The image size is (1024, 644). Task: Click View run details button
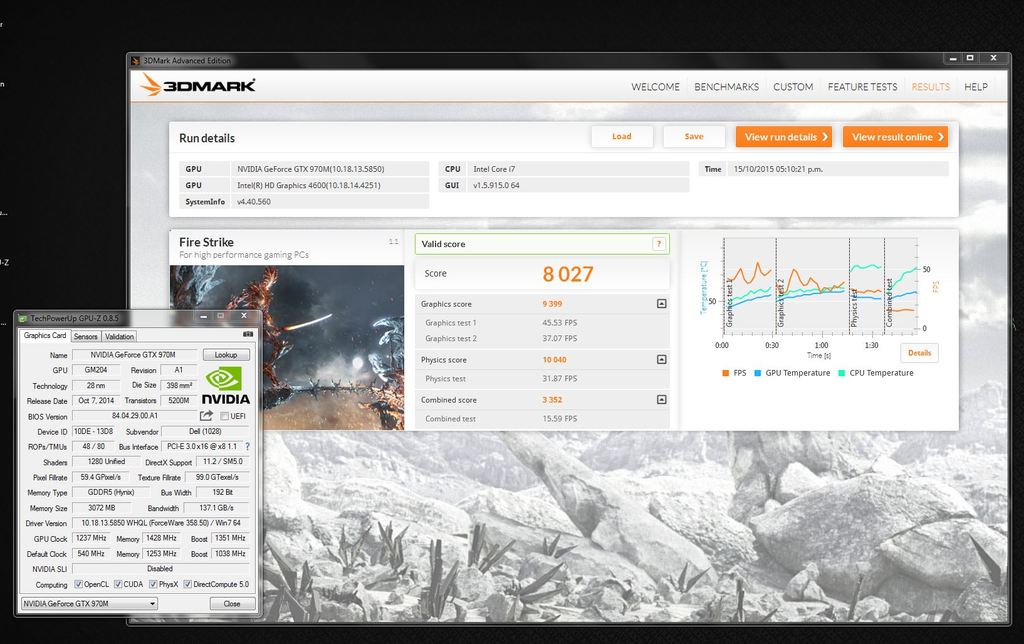784,137
